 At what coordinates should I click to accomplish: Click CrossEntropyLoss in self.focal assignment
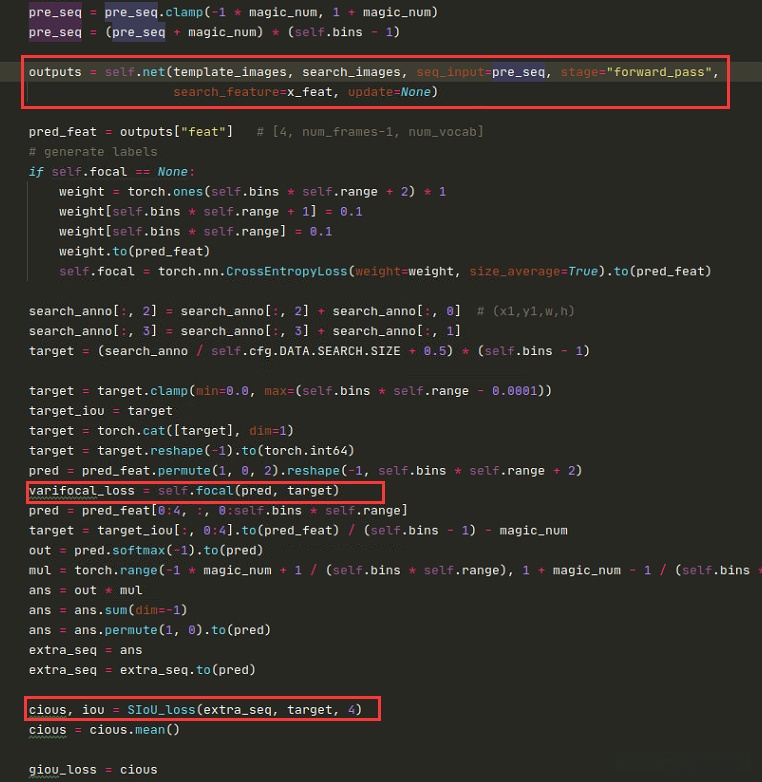coord(286,271)
